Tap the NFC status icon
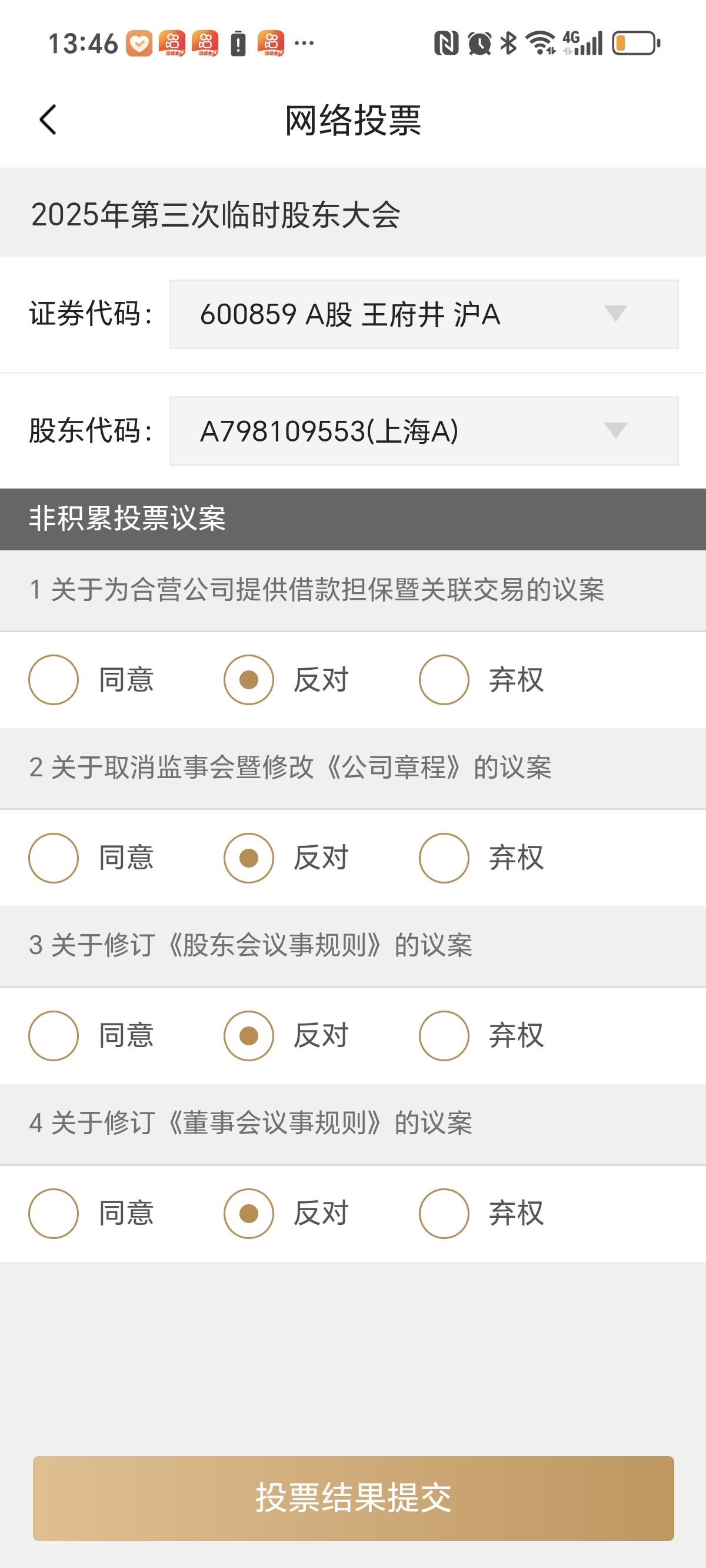 tap(446, 43)
